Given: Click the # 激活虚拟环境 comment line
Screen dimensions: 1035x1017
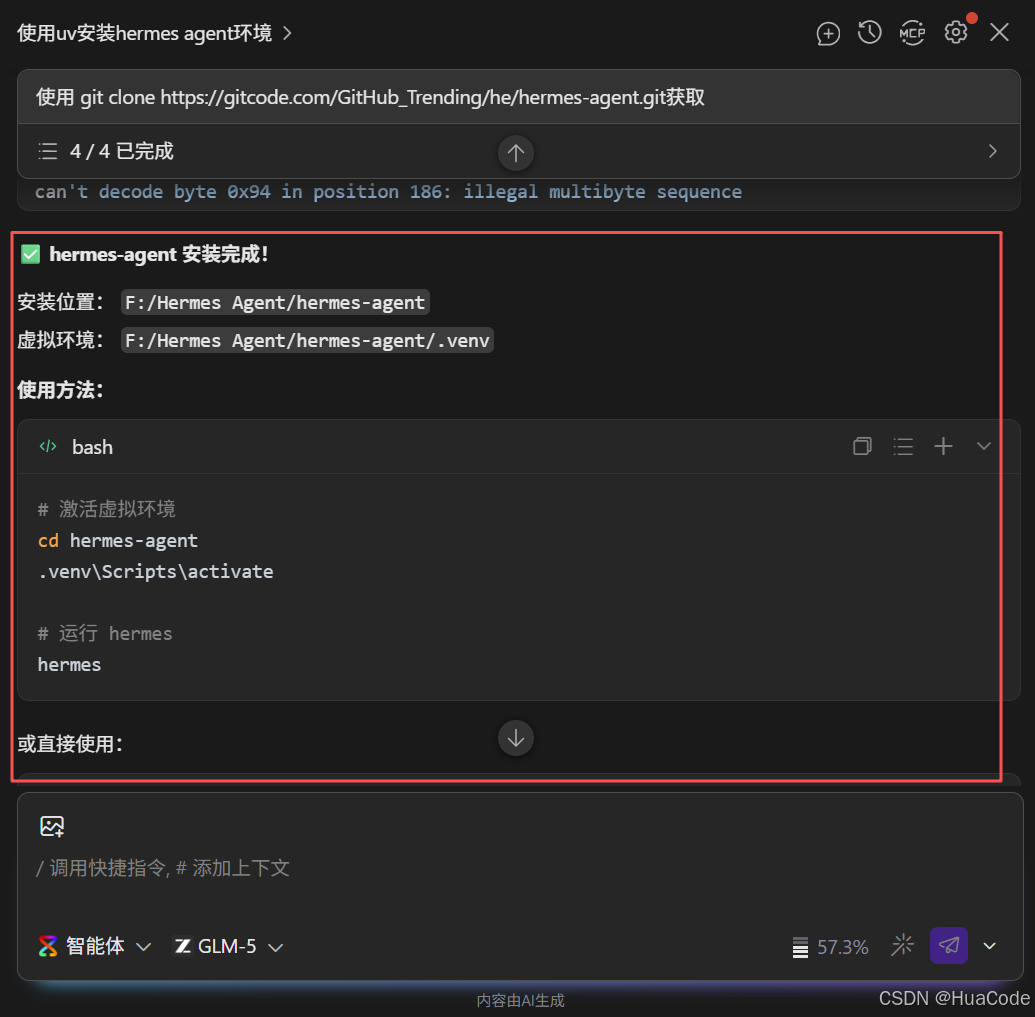Looking at the screenshot, I should [x=106, y=509].
